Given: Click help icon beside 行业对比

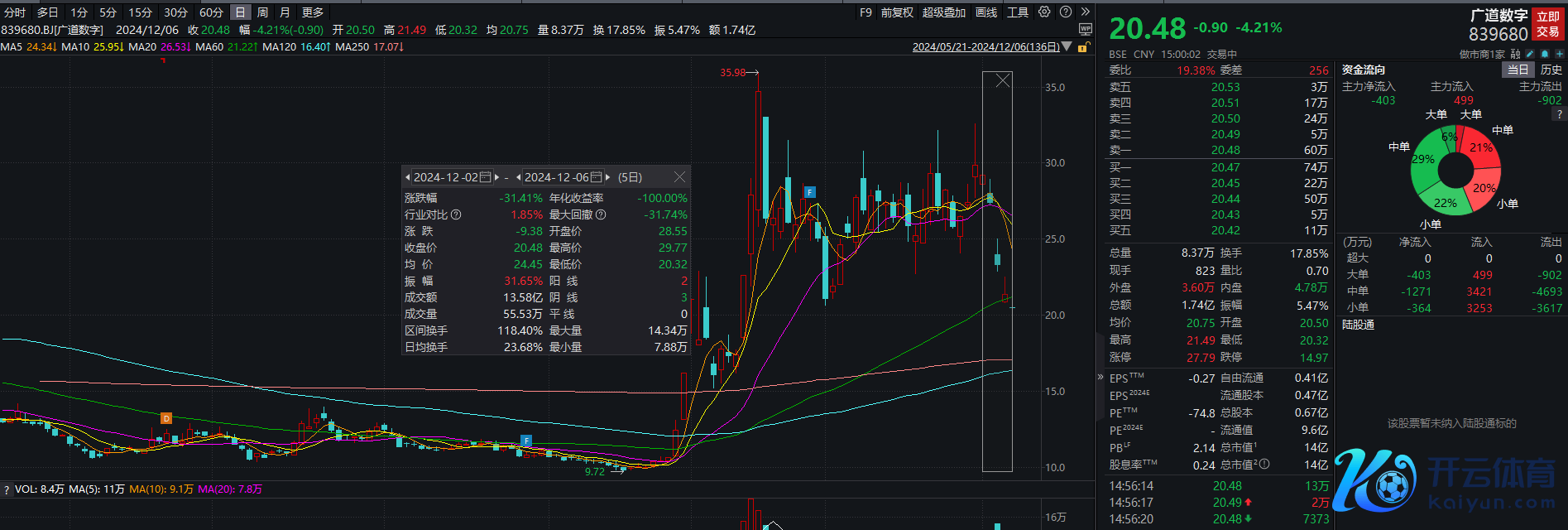Looking at the screenshot, I should [456, 214].
